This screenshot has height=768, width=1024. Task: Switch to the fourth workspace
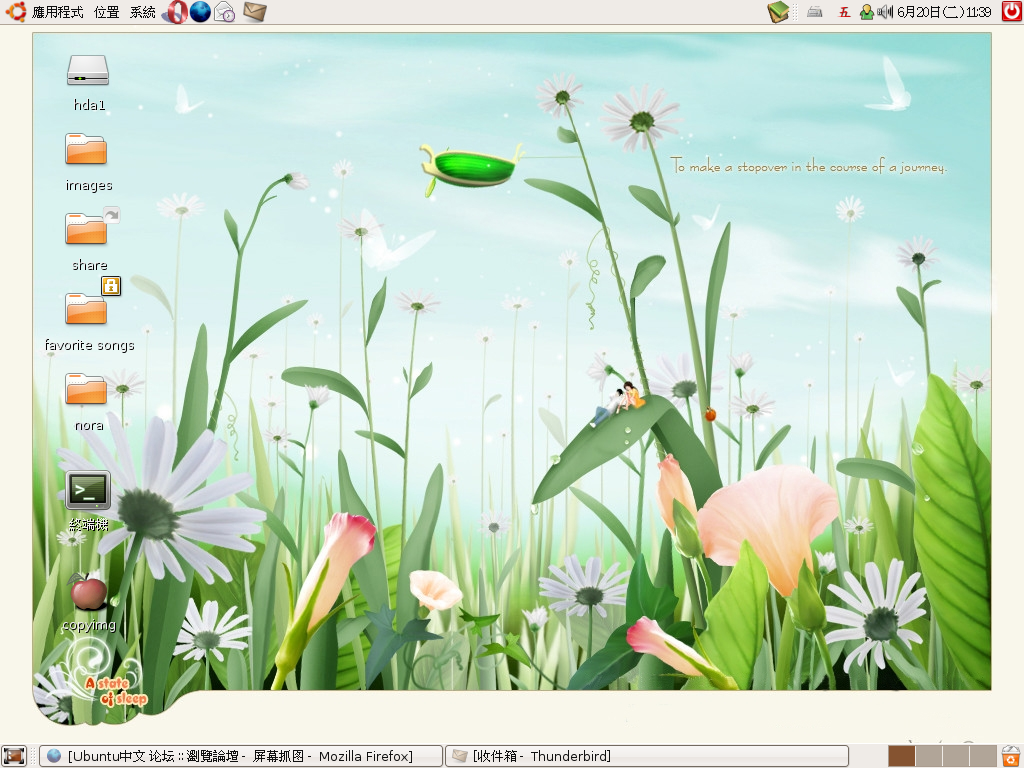click(x=983, y=756)
